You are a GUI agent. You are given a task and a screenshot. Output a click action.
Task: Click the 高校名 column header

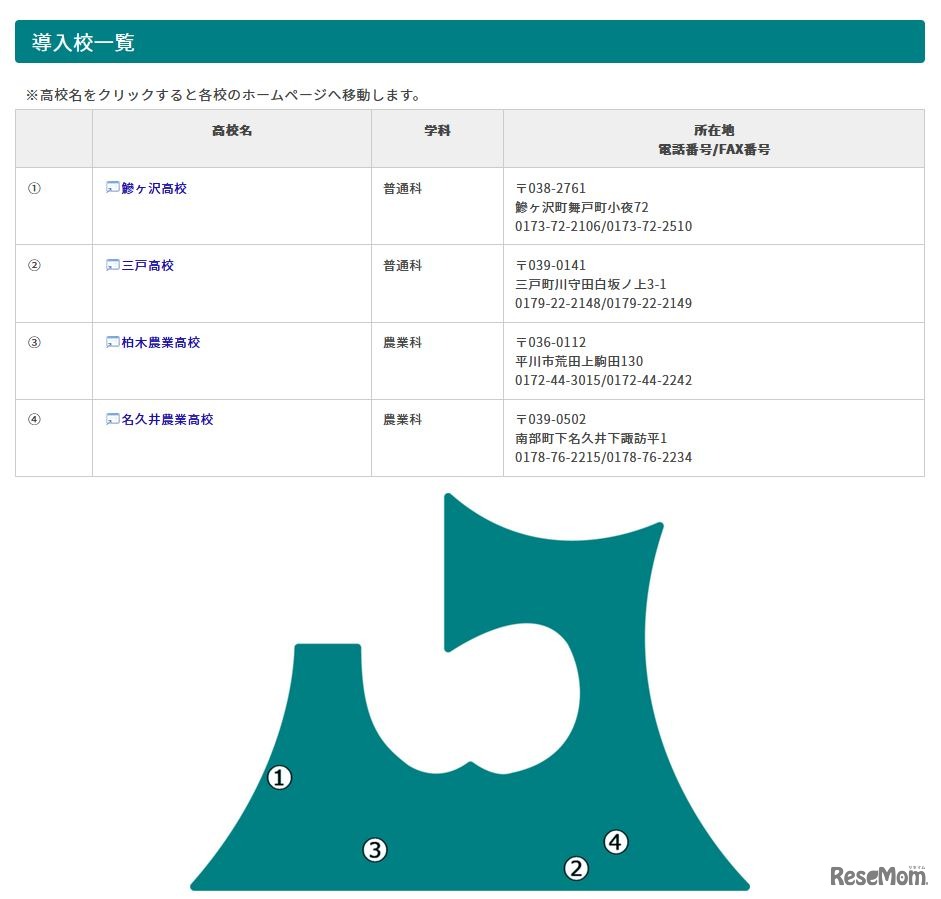point(231,132)
